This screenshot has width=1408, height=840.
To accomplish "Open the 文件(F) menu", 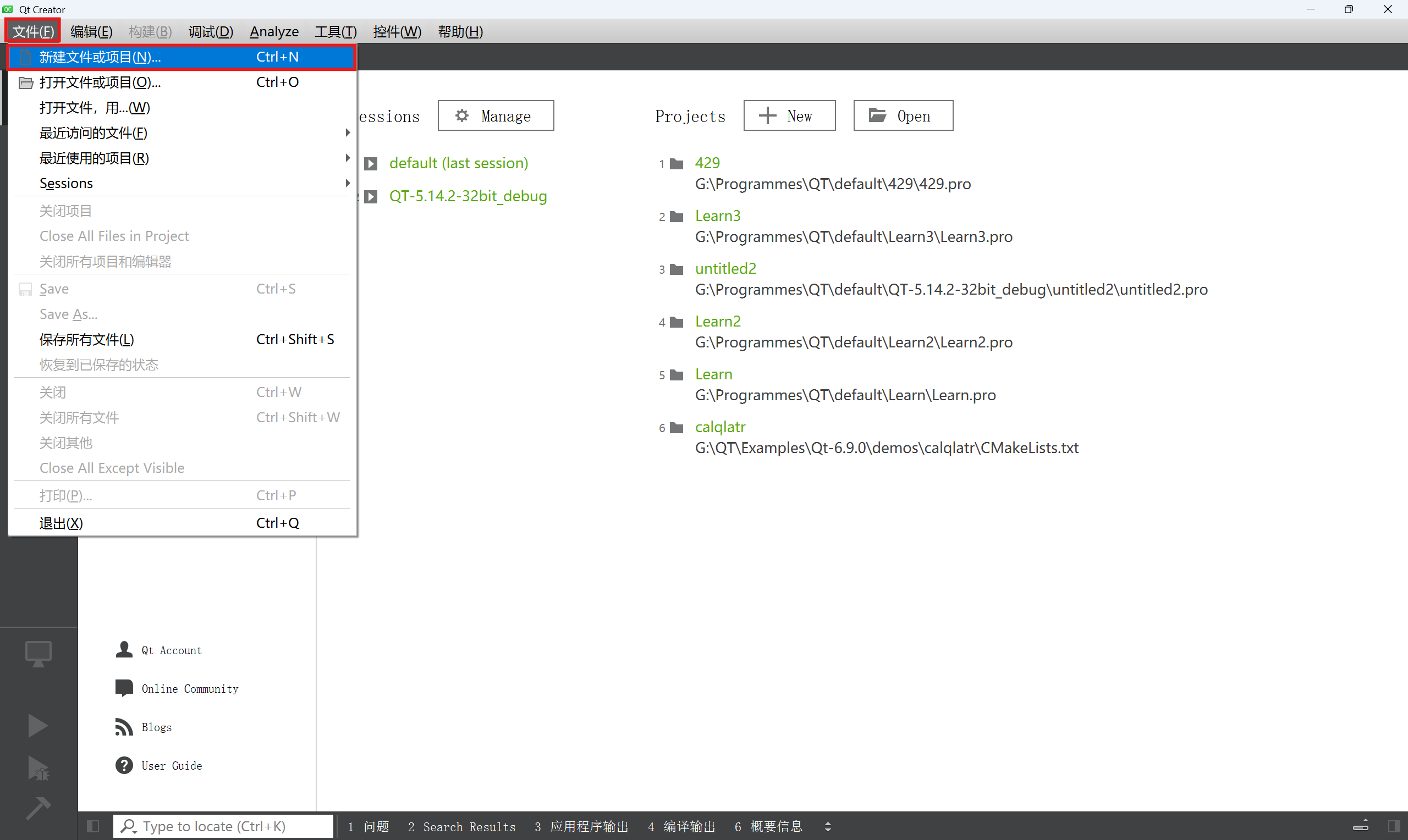I will click(33, 31).
